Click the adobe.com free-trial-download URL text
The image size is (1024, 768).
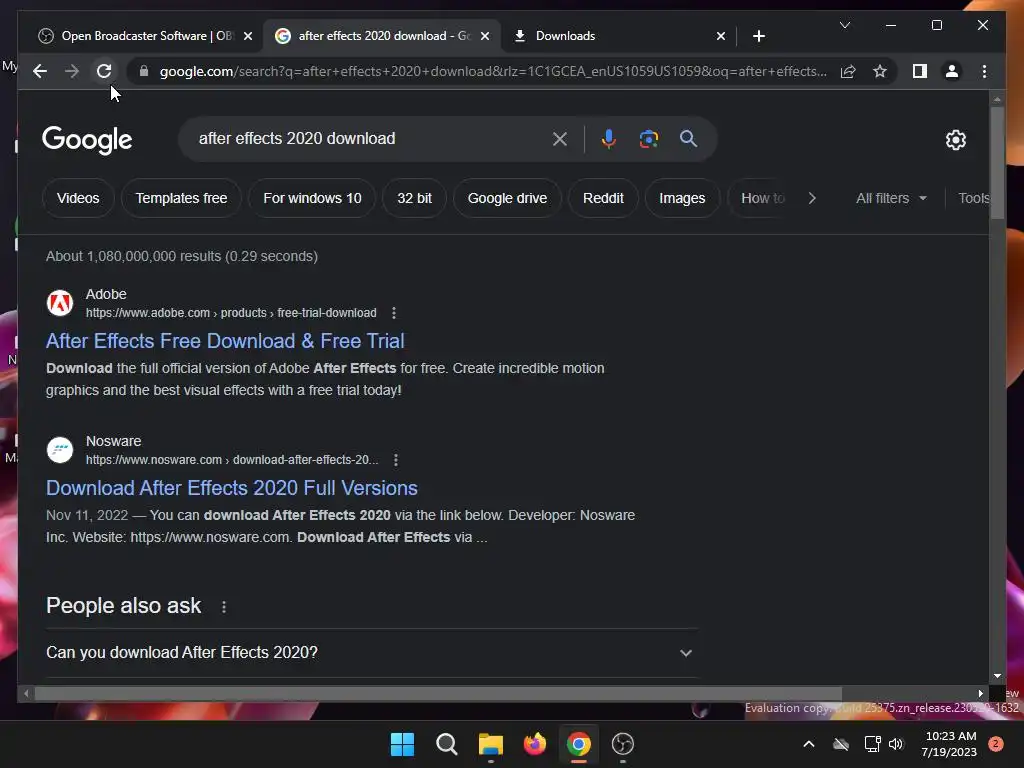[231, 313]
